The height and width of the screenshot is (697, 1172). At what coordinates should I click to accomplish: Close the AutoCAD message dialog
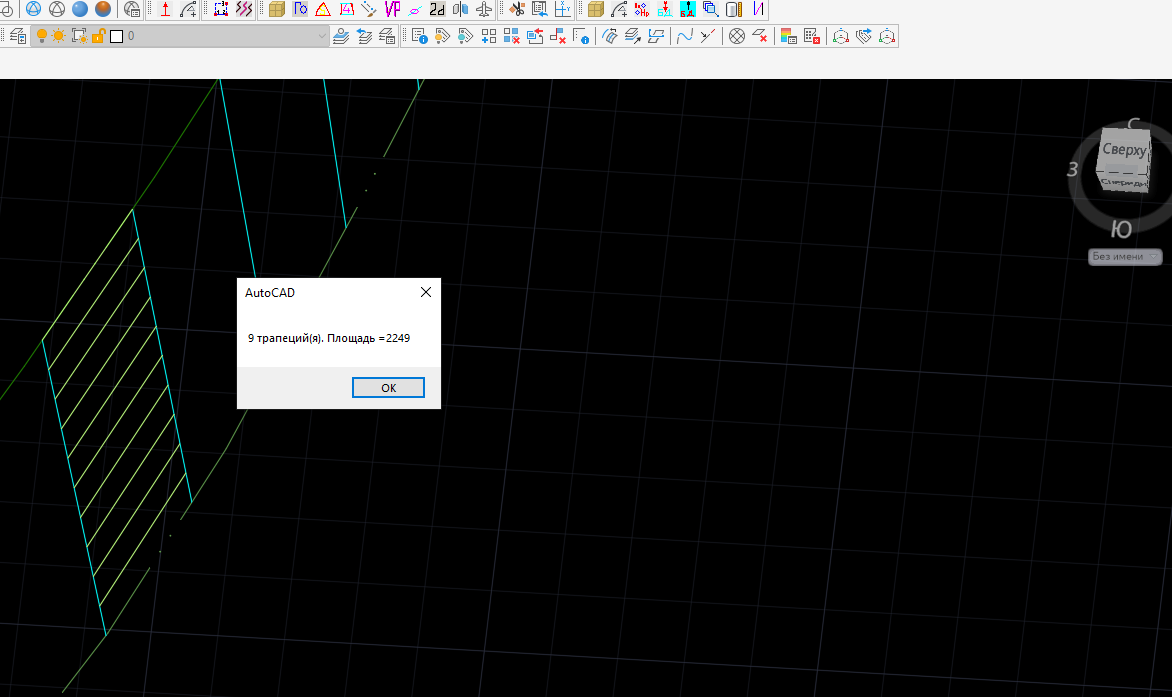(x=426, y=292)
